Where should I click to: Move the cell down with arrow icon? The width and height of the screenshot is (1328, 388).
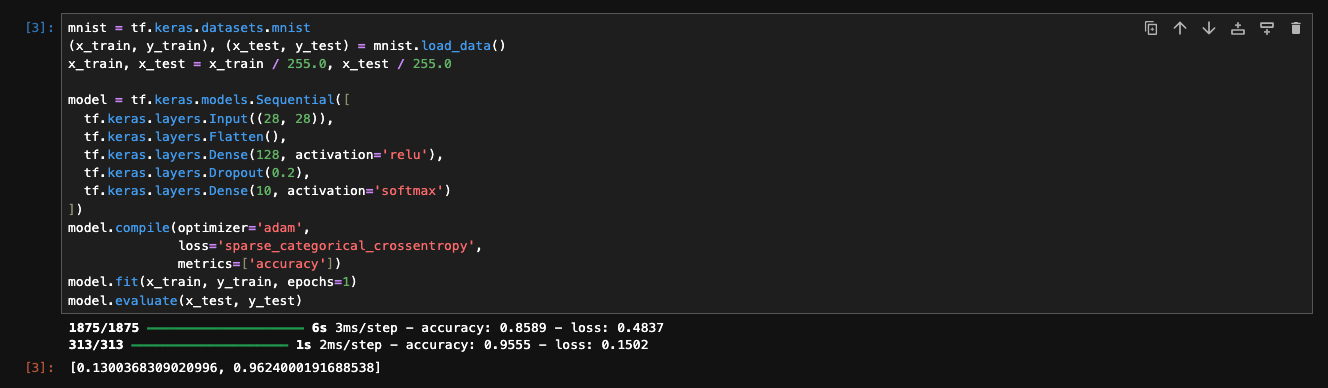pos(1209,28)
